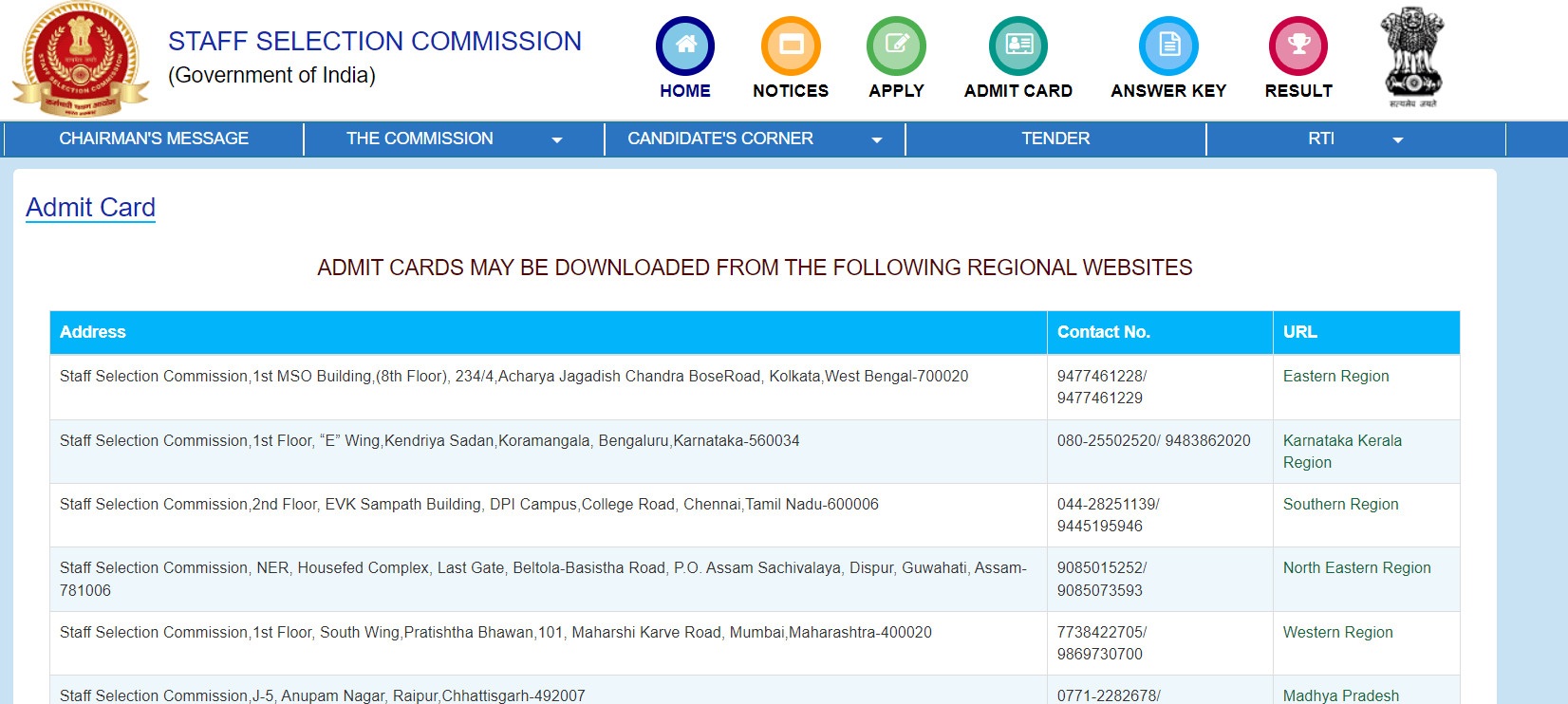
Task: Click the SSC logo emblem
Action: click(81, 60)
